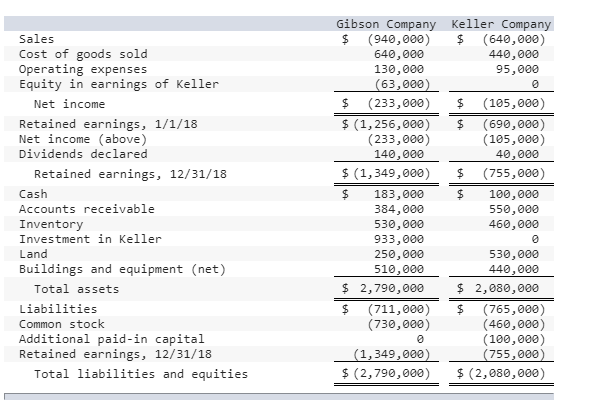
Task: Select the Cost of goods sold label
Action: 83,54
